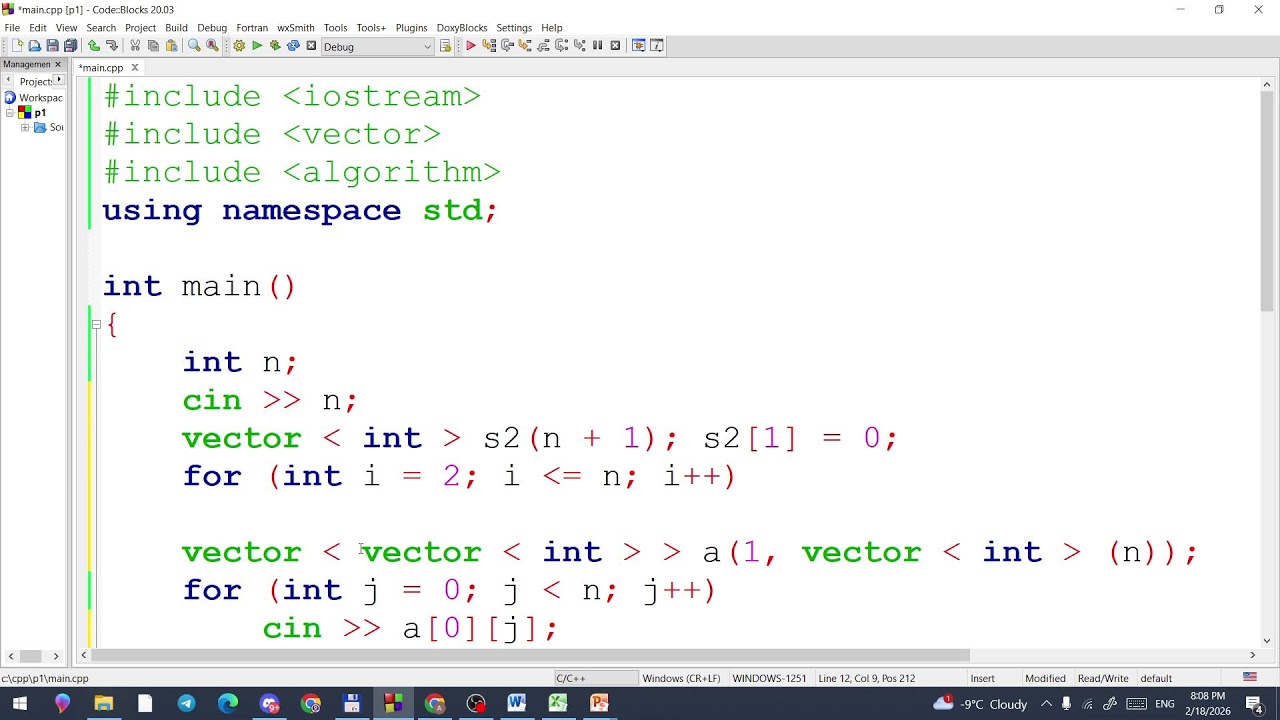Click the Next line debug icon
This screenshot has height=720, width=1280.
click(x=507, y=46)
